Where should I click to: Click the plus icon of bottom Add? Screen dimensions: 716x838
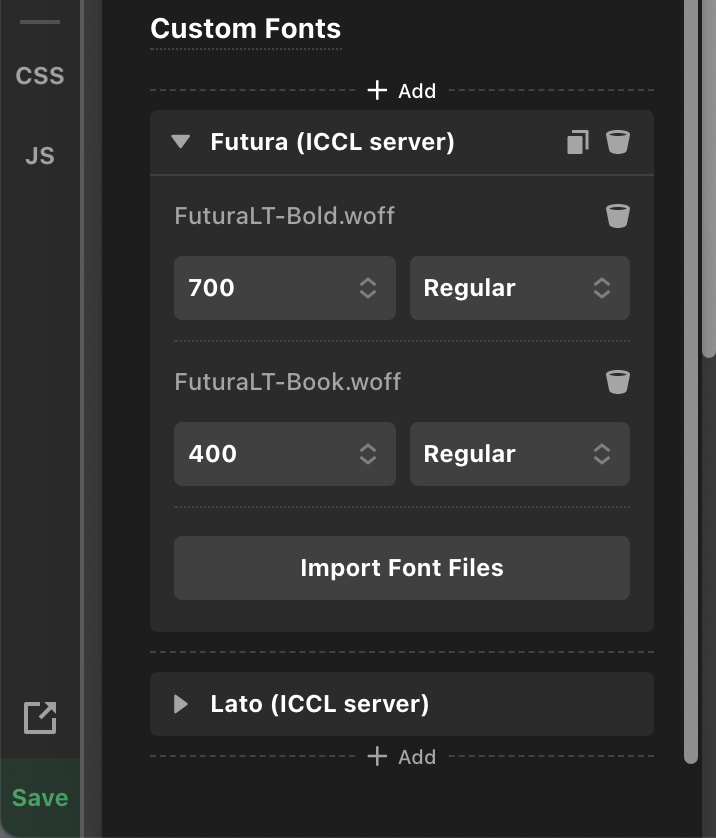pos(377,756)
